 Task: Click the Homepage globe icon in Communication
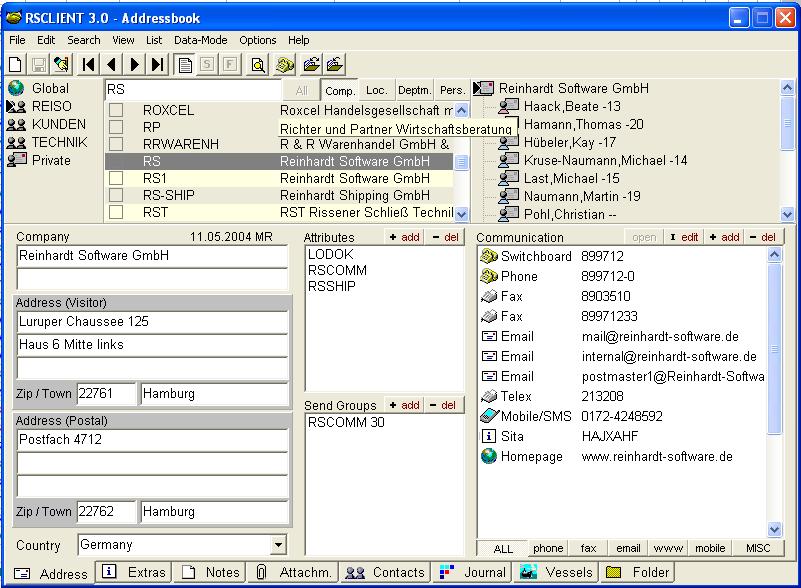pyautogui.click(x=489, y=456)
